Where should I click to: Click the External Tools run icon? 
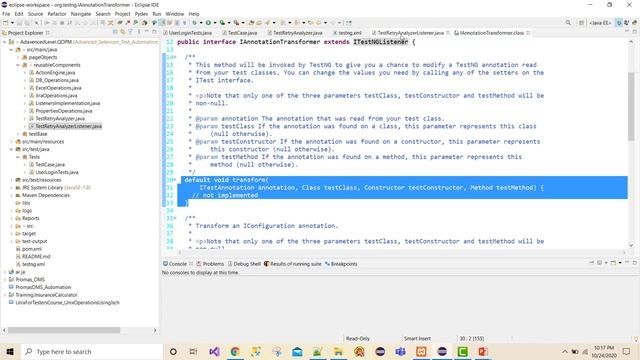point(236,23)
